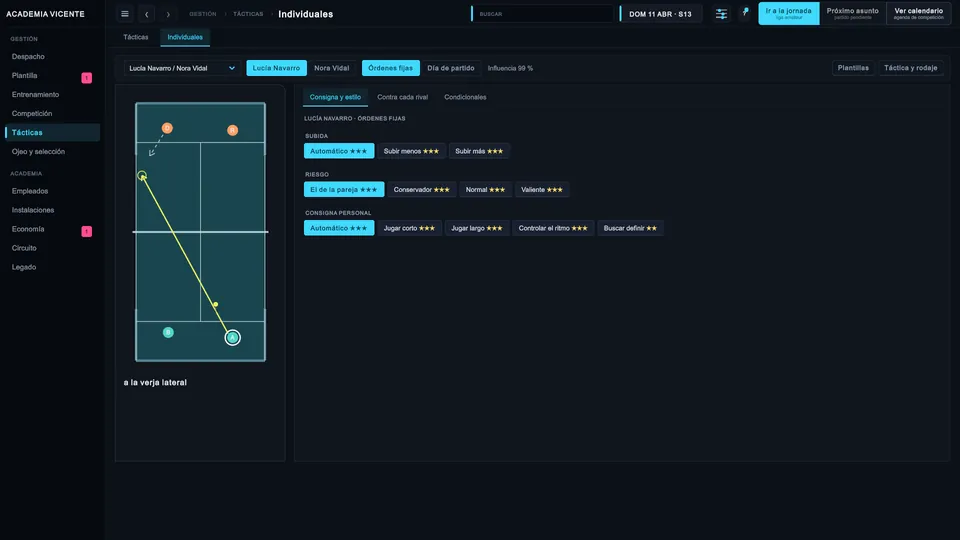960x540 pixels.
Task: Open Ojeo y selección in sidebar
Action: [x=53, y=151]
